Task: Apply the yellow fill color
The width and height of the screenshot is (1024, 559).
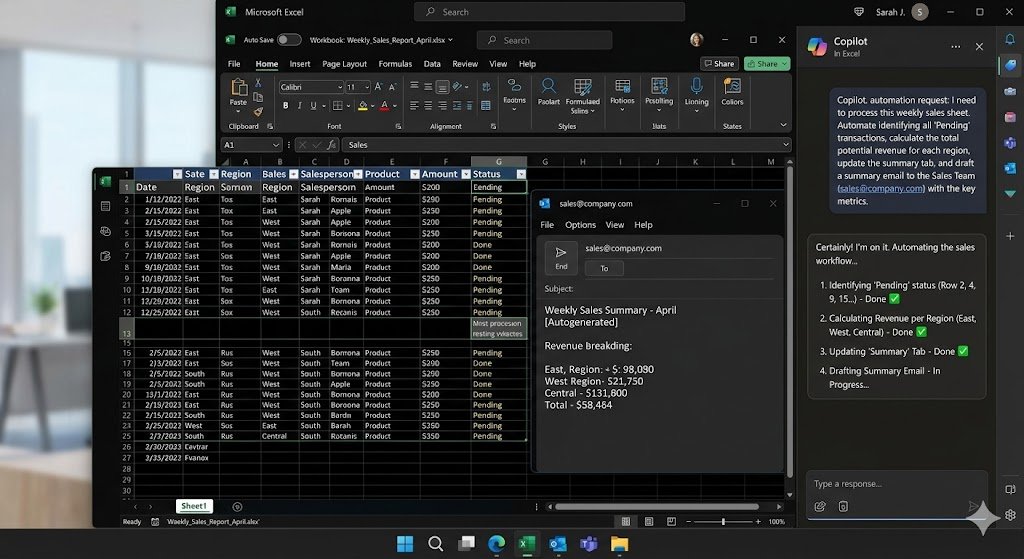Action: (363, 106)
